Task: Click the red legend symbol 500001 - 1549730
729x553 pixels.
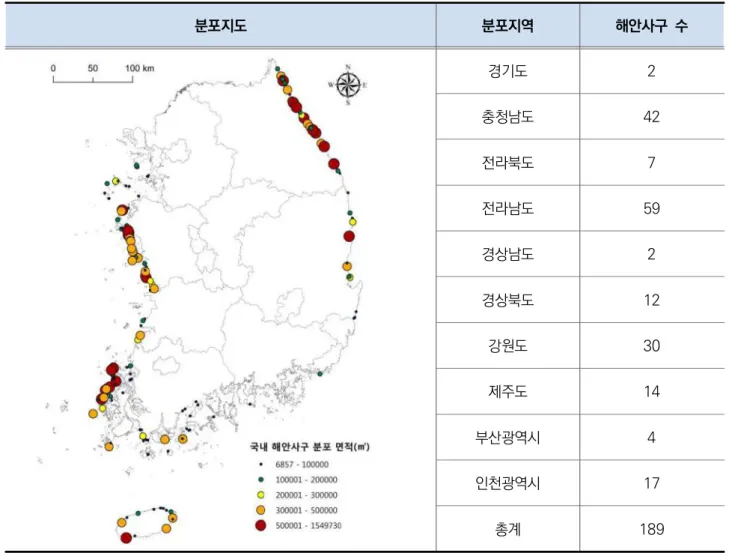Action: point(261,526)
